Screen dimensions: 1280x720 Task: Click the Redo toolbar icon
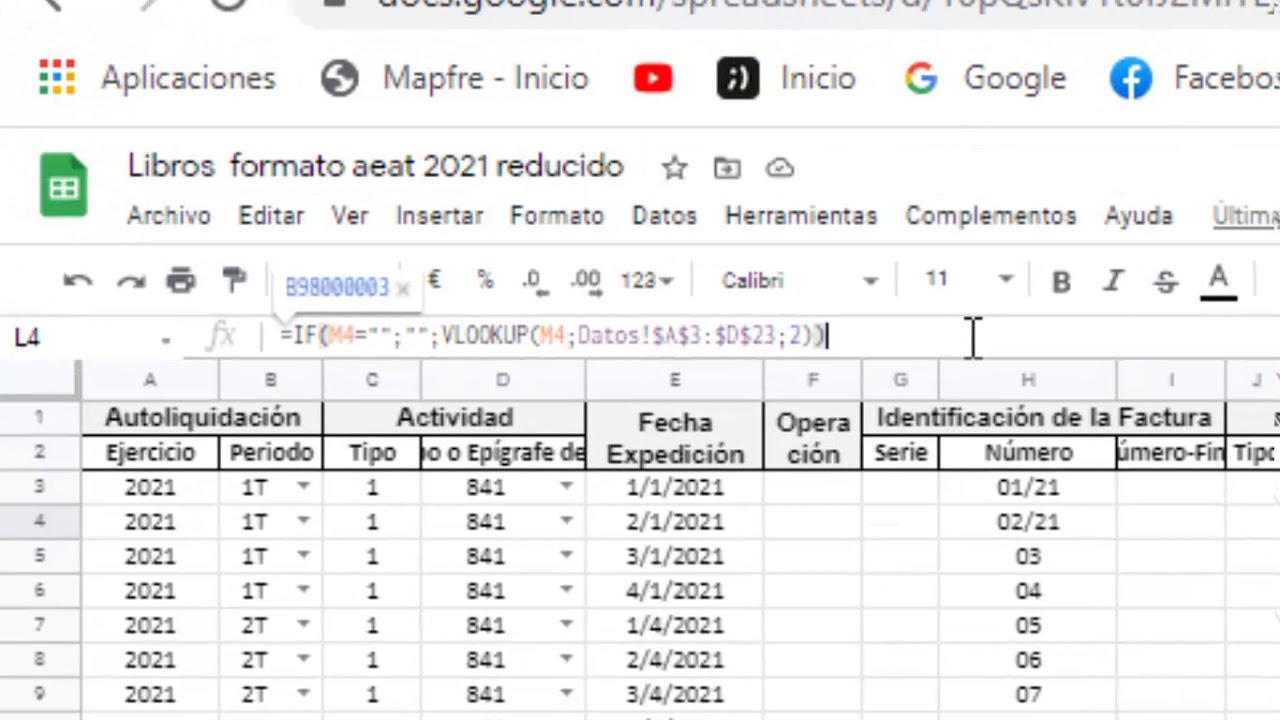click(x=130, y=281)
